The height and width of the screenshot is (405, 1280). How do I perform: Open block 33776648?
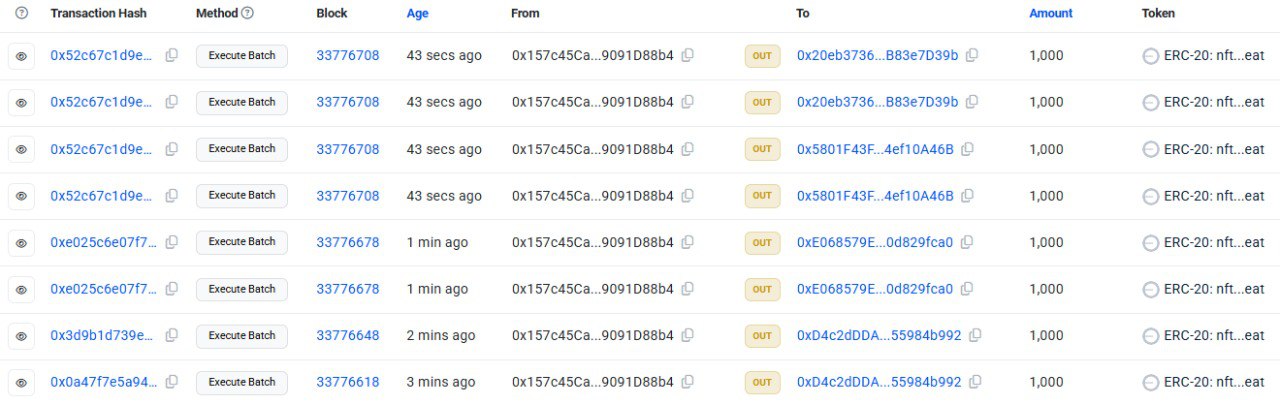(347, 335)
